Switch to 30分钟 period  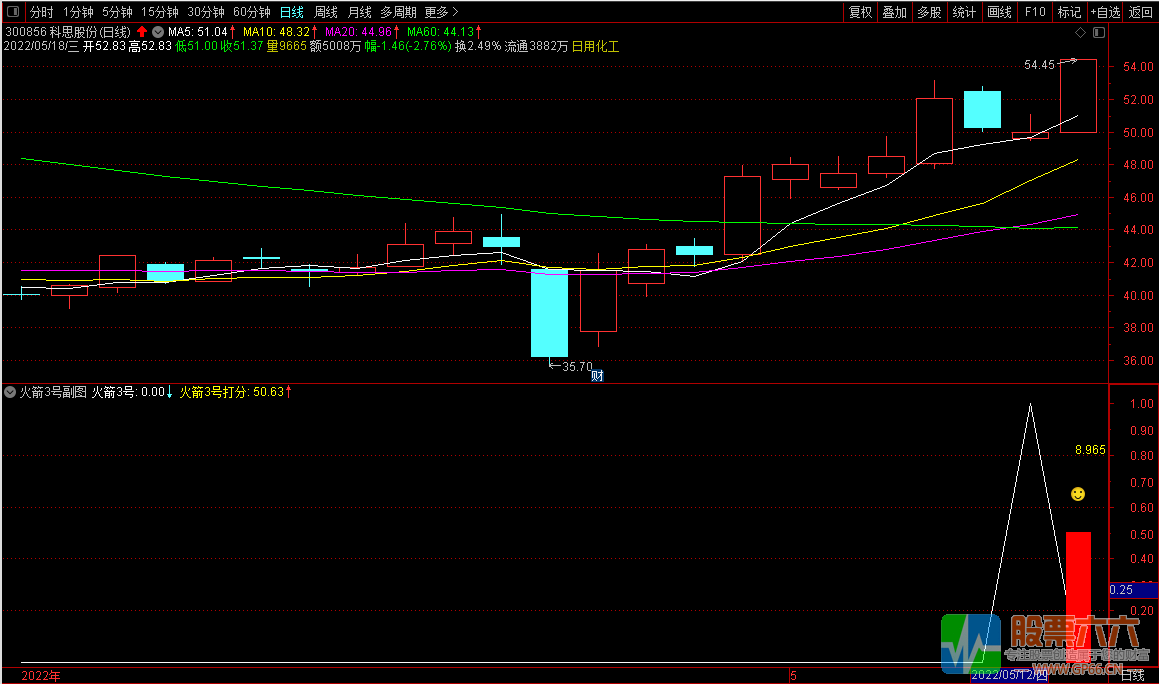point(205,12)
